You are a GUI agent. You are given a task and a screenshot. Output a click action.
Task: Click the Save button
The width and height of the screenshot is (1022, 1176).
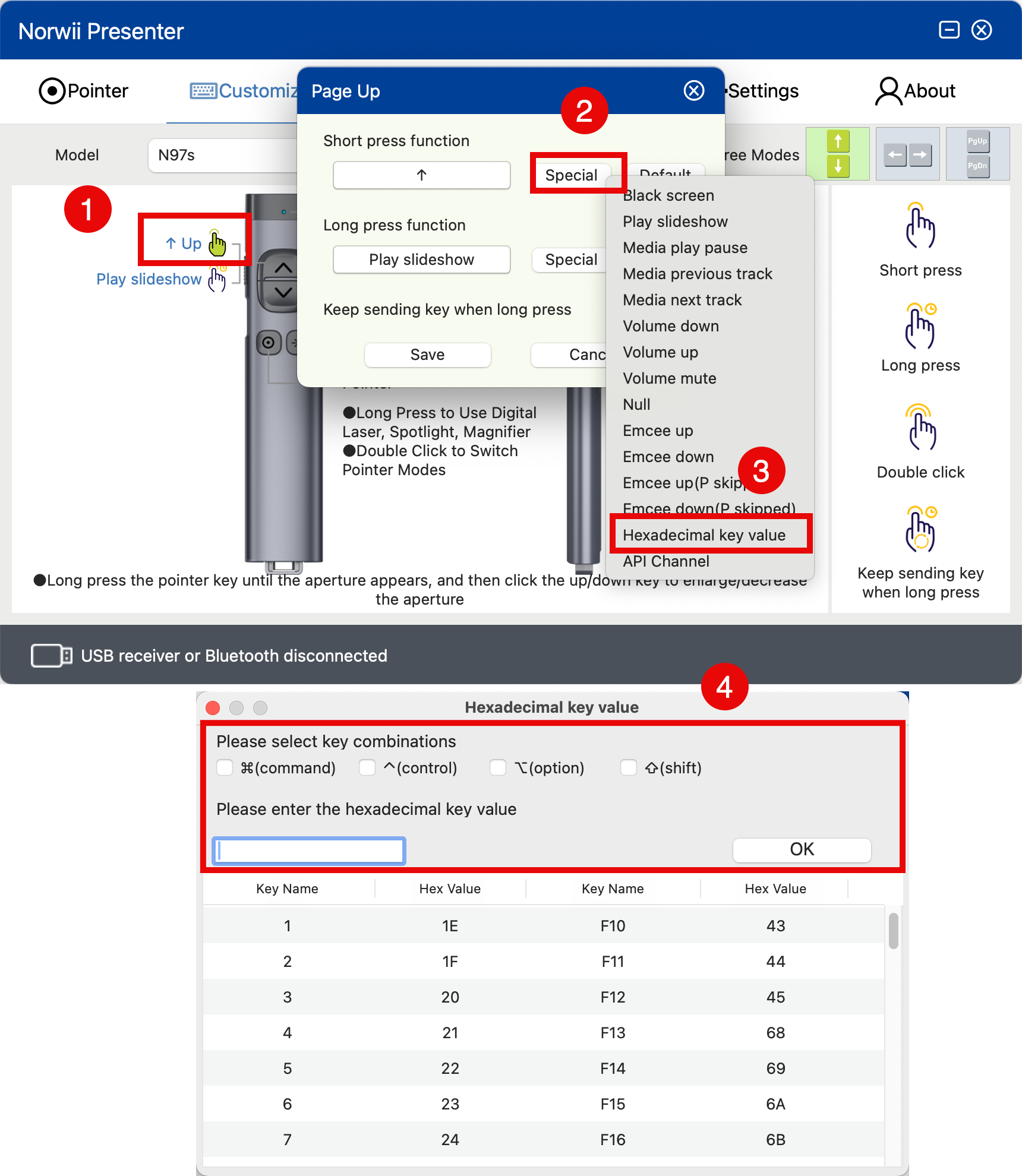(427, 355)
